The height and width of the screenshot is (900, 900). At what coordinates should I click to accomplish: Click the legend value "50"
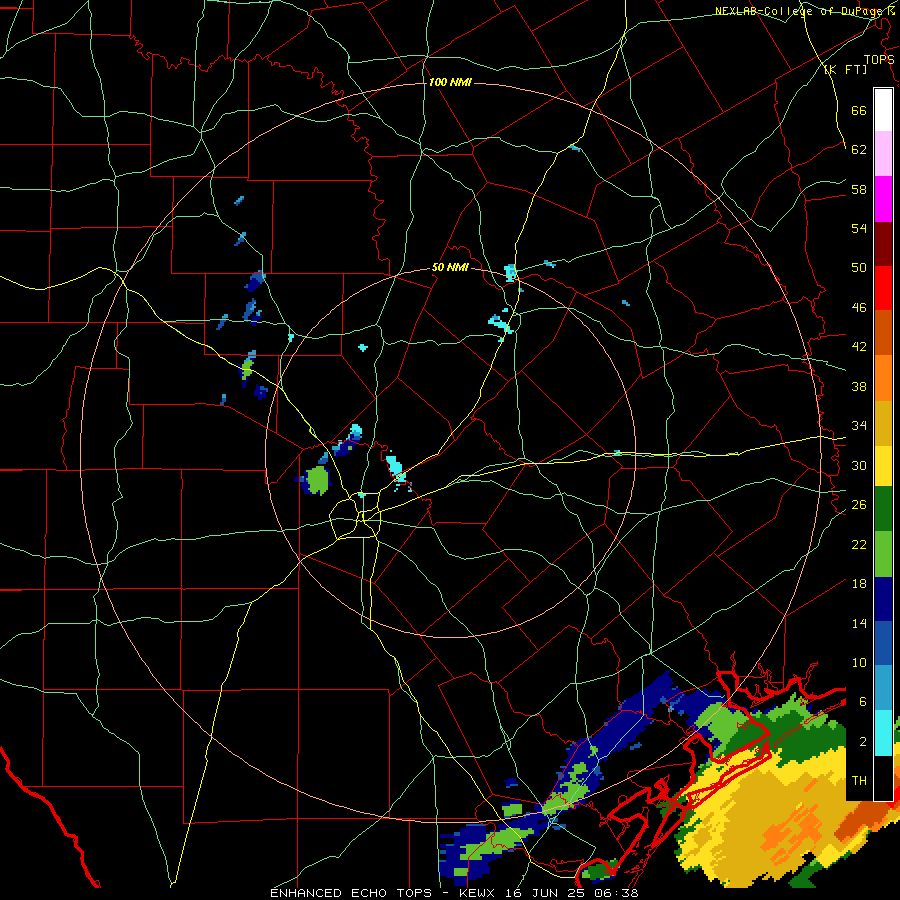pyautogui.click(x=859, y=268)
